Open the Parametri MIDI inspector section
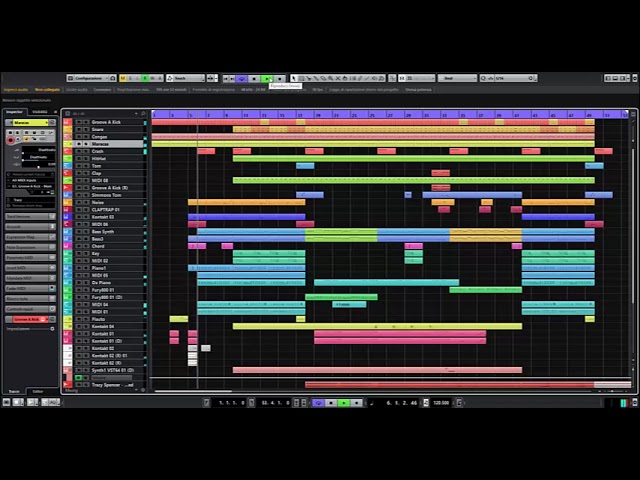 [x=30, y=258]
